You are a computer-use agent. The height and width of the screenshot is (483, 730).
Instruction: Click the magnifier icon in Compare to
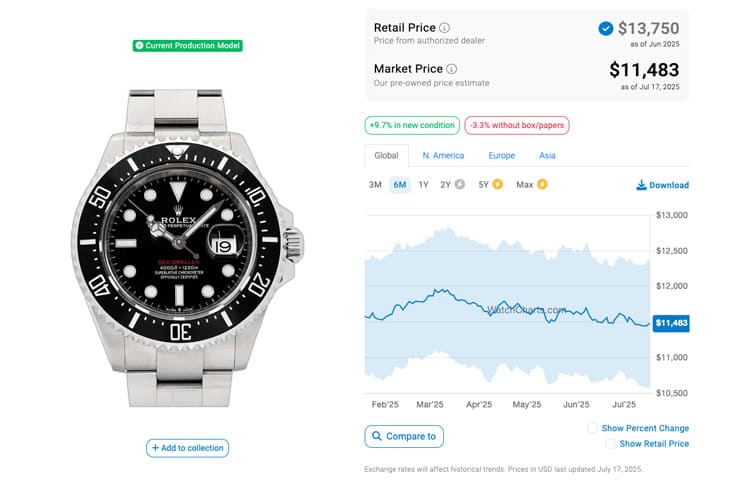pyautogui.click(x=377, y=436)
